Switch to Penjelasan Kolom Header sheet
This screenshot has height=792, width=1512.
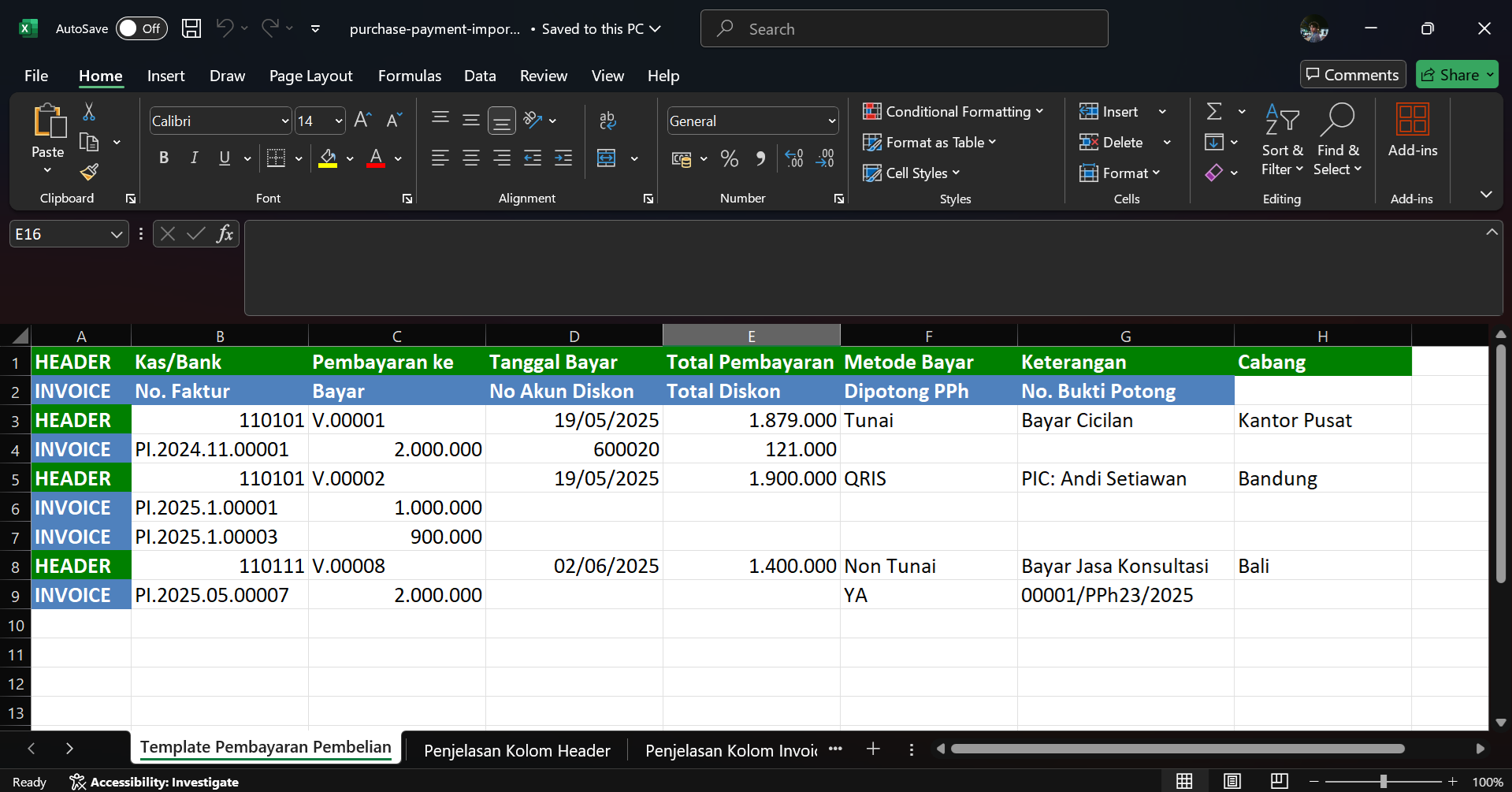517,750
